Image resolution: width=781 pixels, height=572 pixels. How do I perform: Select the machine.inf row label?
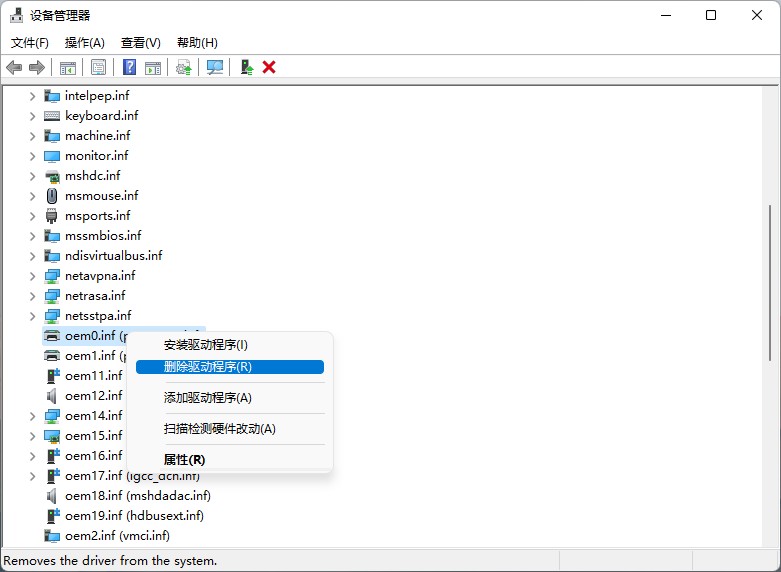tap(98, 136)
